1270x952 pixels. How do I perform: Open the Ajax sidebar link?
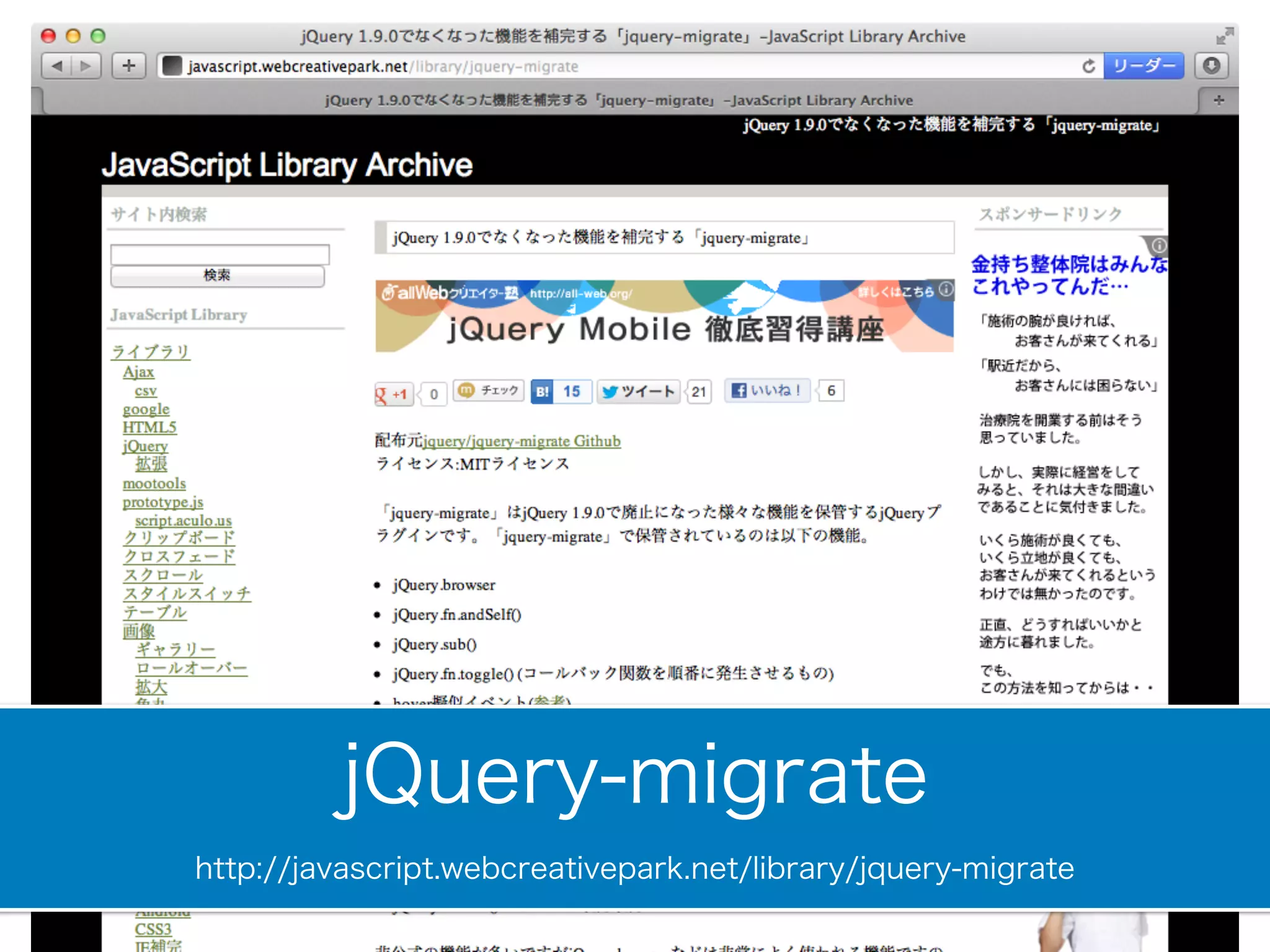coord(138,372)
